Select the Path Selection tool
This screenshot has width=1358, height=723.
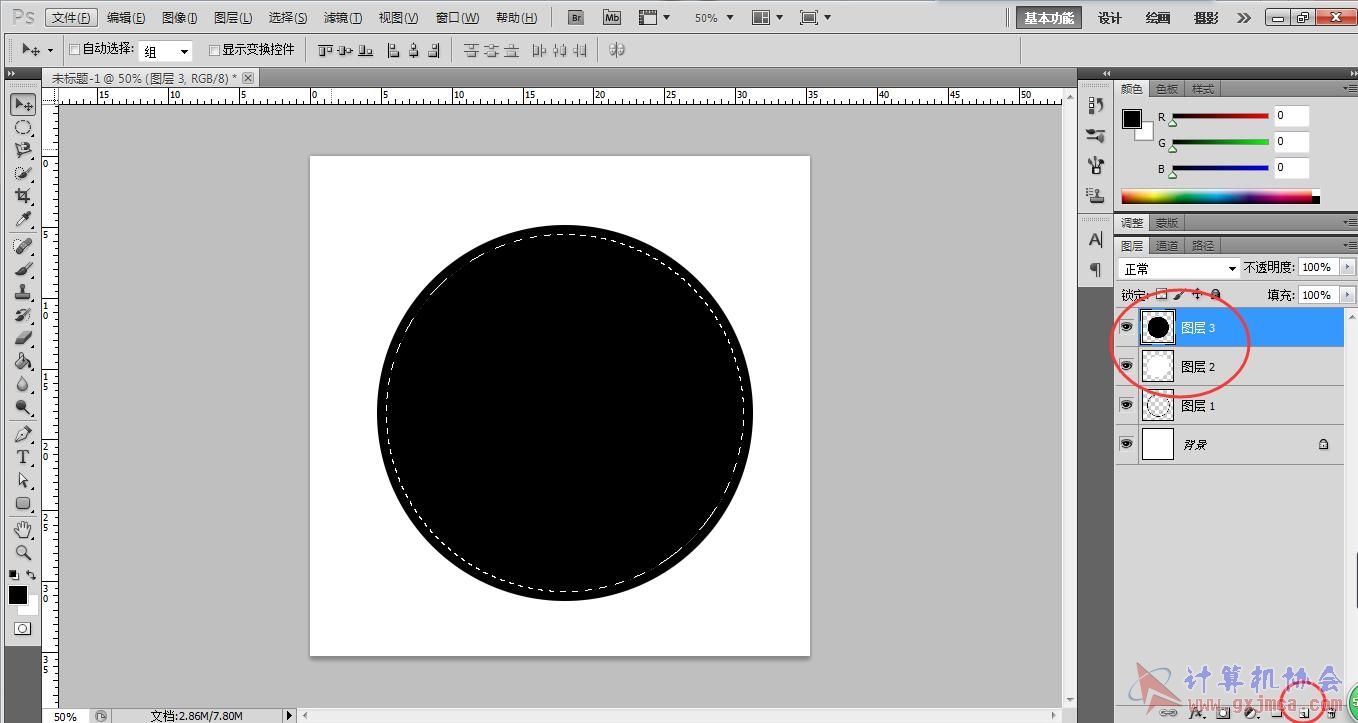point(23,481)
